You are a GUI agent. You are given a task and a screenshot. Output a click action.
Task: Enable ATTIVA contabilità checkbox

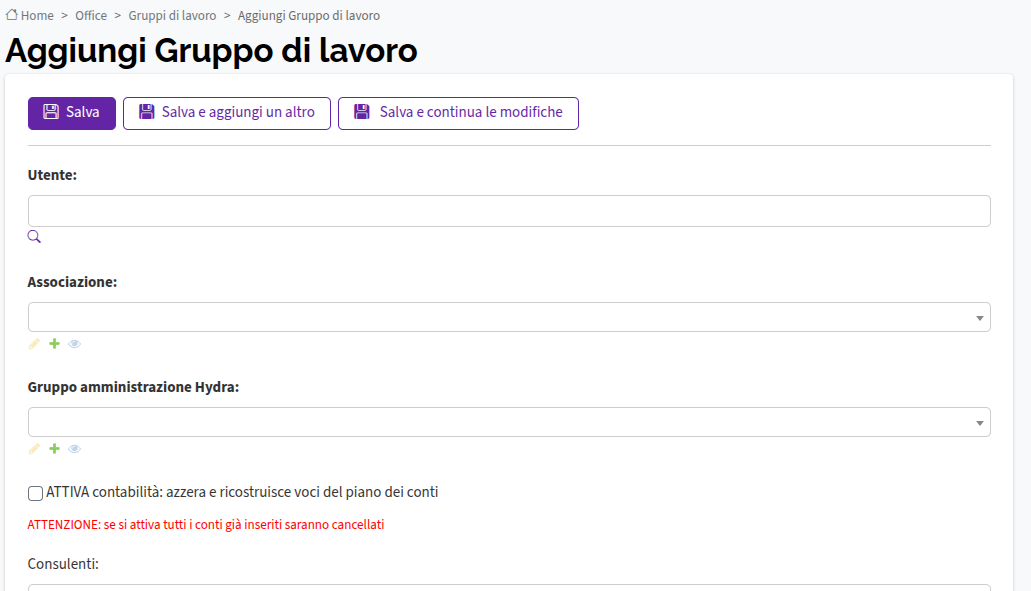click(36, 493)
